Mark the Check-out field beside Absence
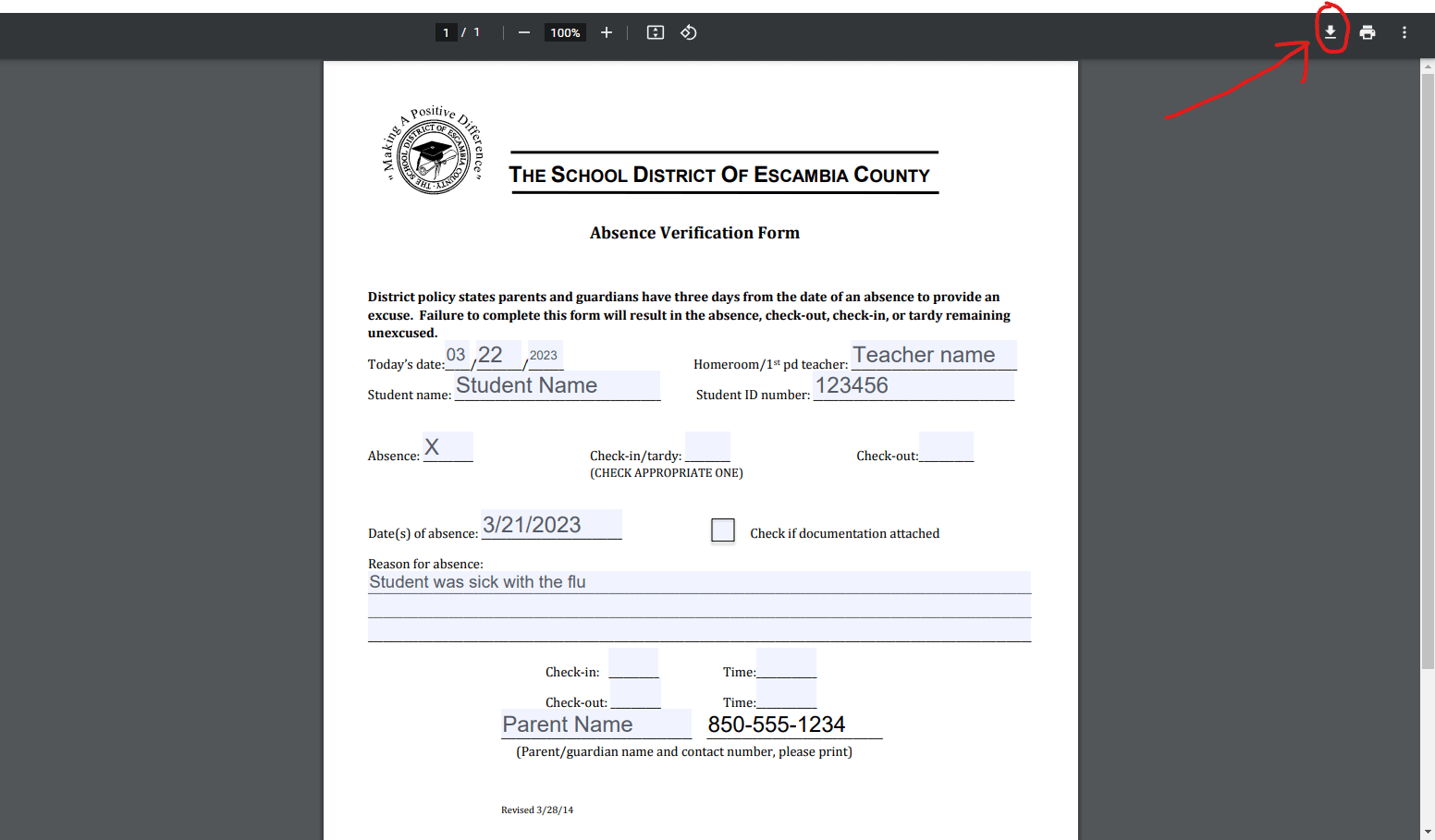 pyautogui.click(x=946, y=447)
